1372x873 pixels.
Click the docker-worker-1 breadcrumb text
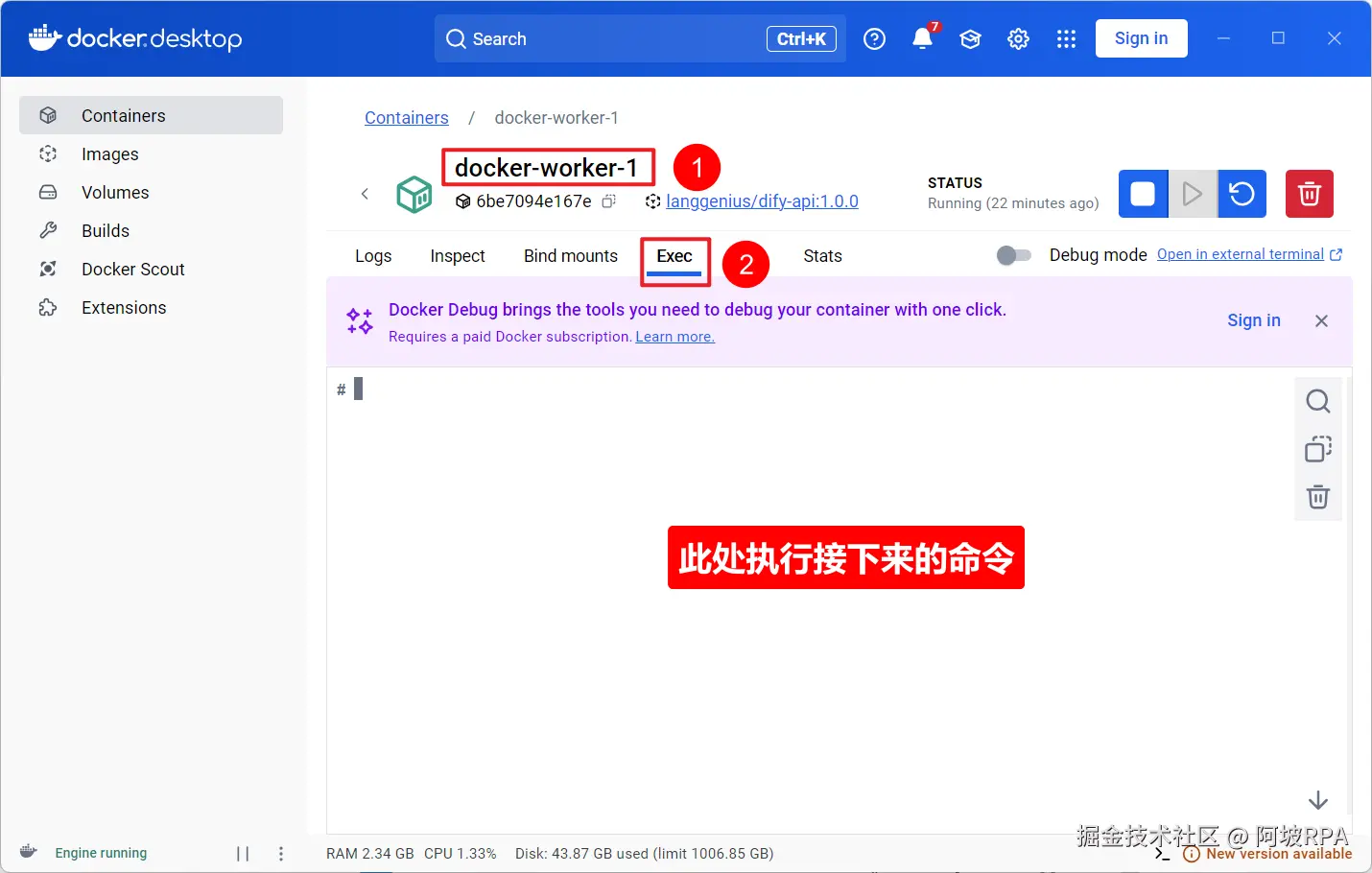coord(556,118)
